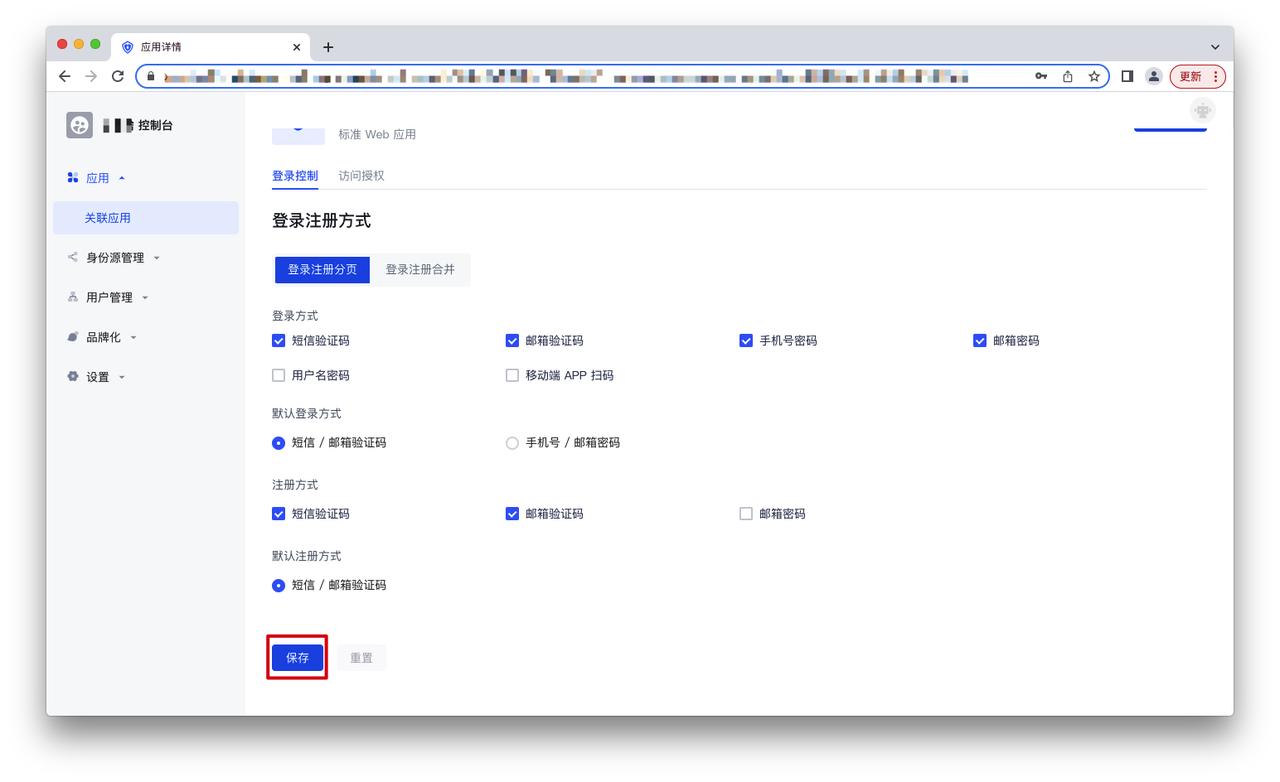
Task: Enable 用户名密码 login checkbox
Action: tap(279, 376)
